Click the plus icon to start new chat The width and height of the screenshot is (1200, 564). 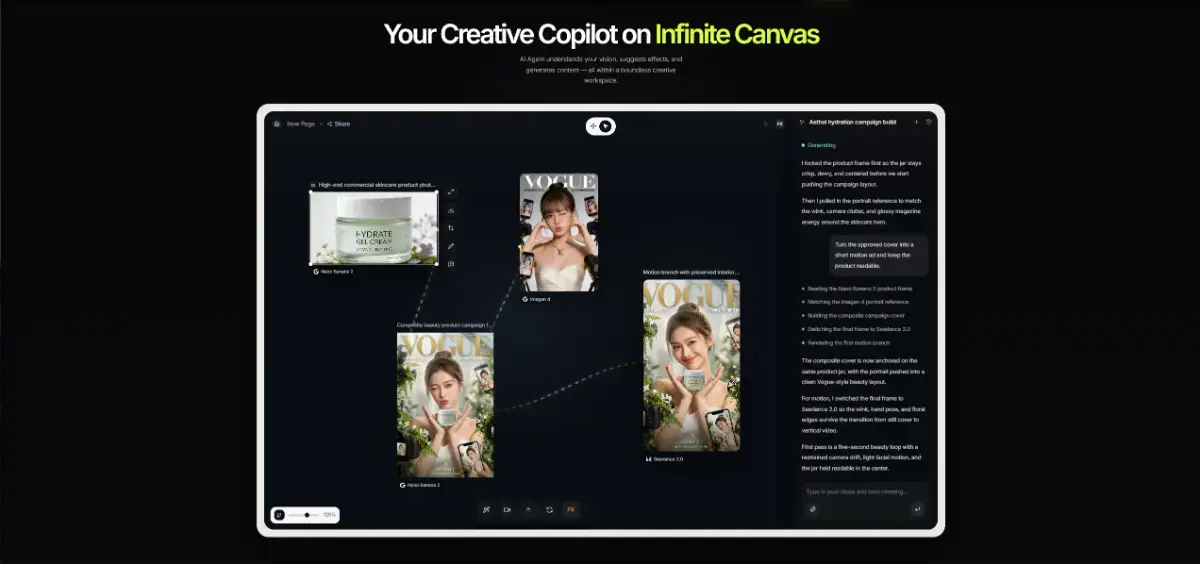[916, 122]
